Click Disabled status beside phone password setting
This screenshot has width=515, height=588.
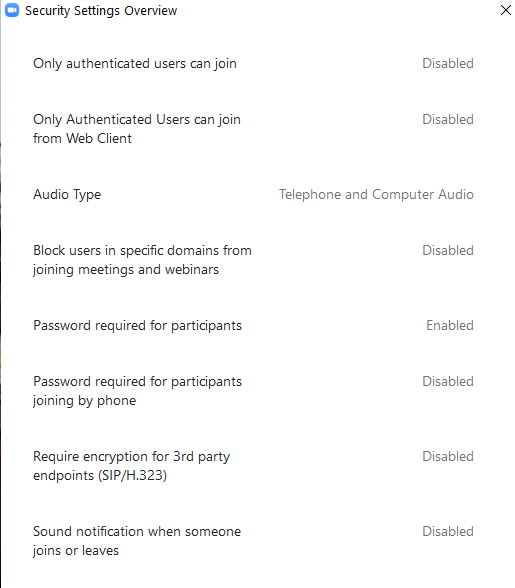(448, 381)
